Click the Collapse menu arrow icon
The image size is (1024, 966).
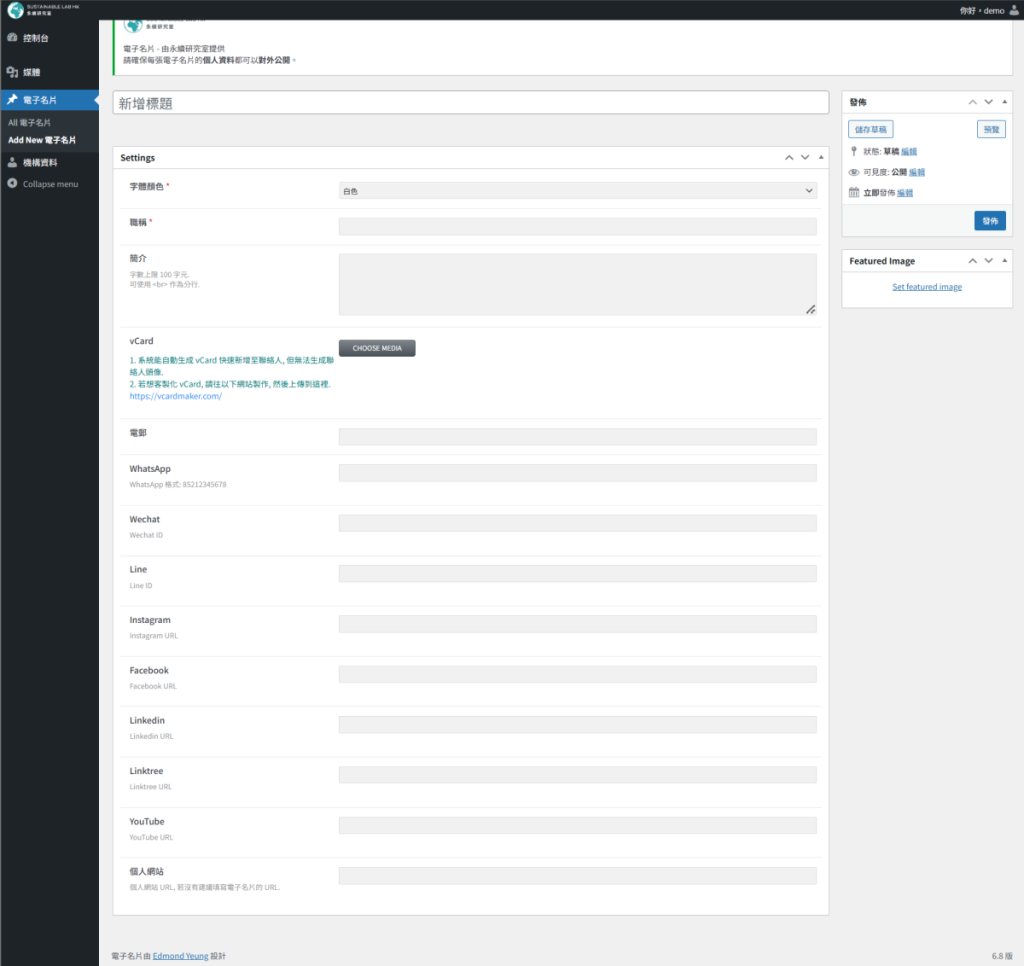(x=12, y=184)
